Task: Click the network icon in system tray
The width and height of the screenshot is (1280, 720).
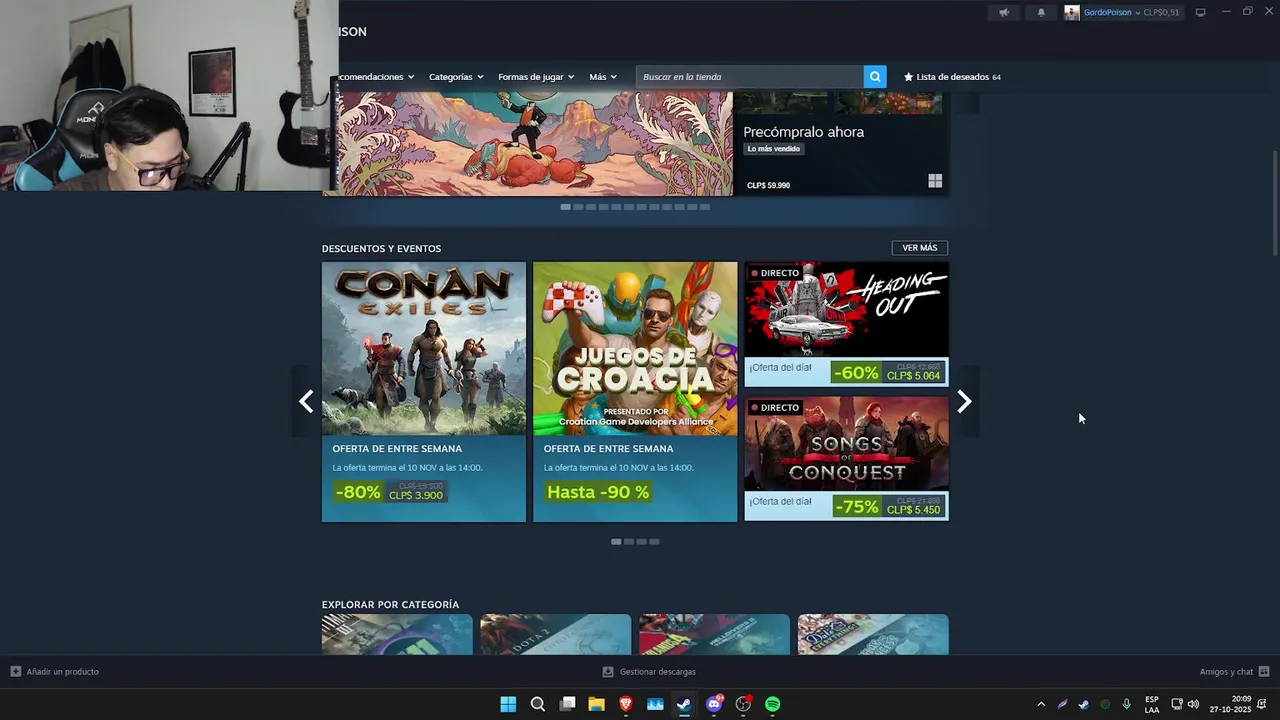Action: (1177, 704)
